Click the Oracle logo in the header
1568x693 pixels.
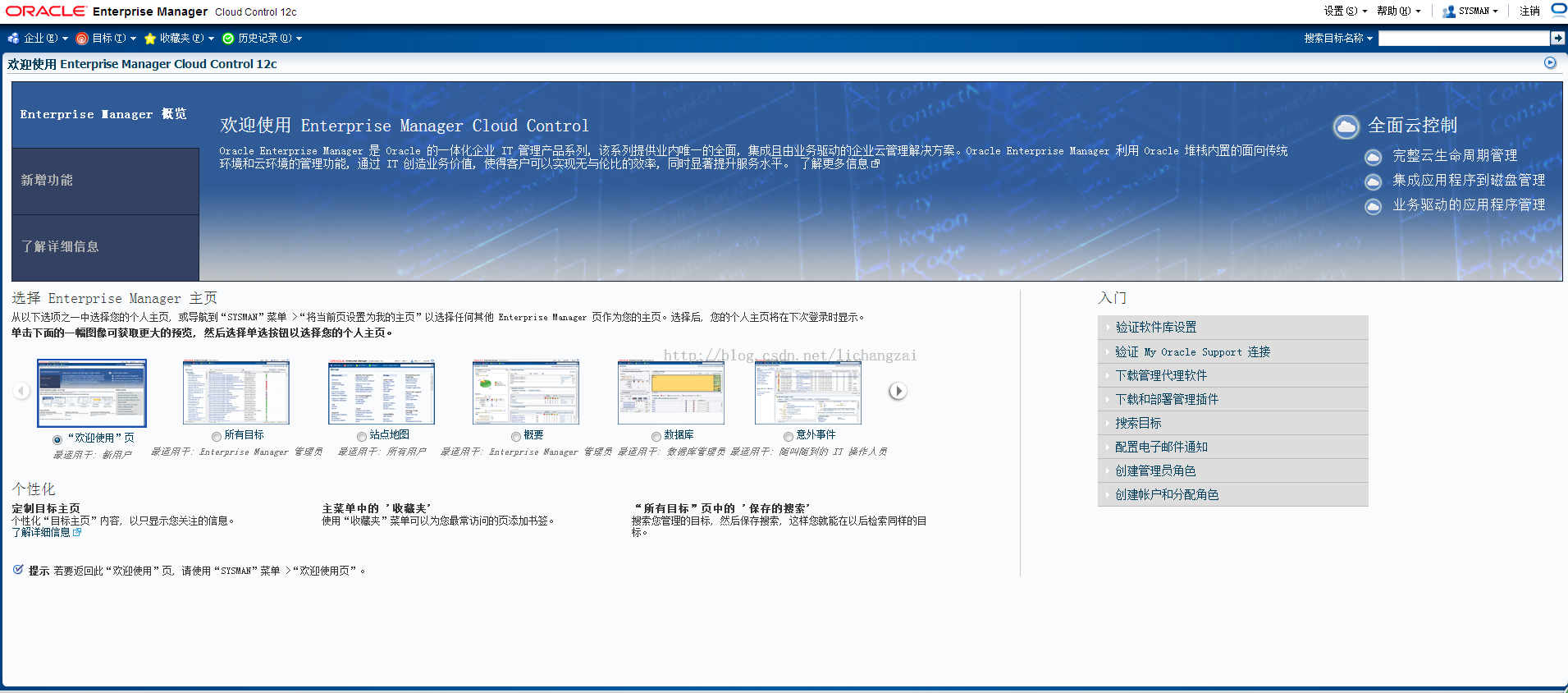tap(46, 11)
